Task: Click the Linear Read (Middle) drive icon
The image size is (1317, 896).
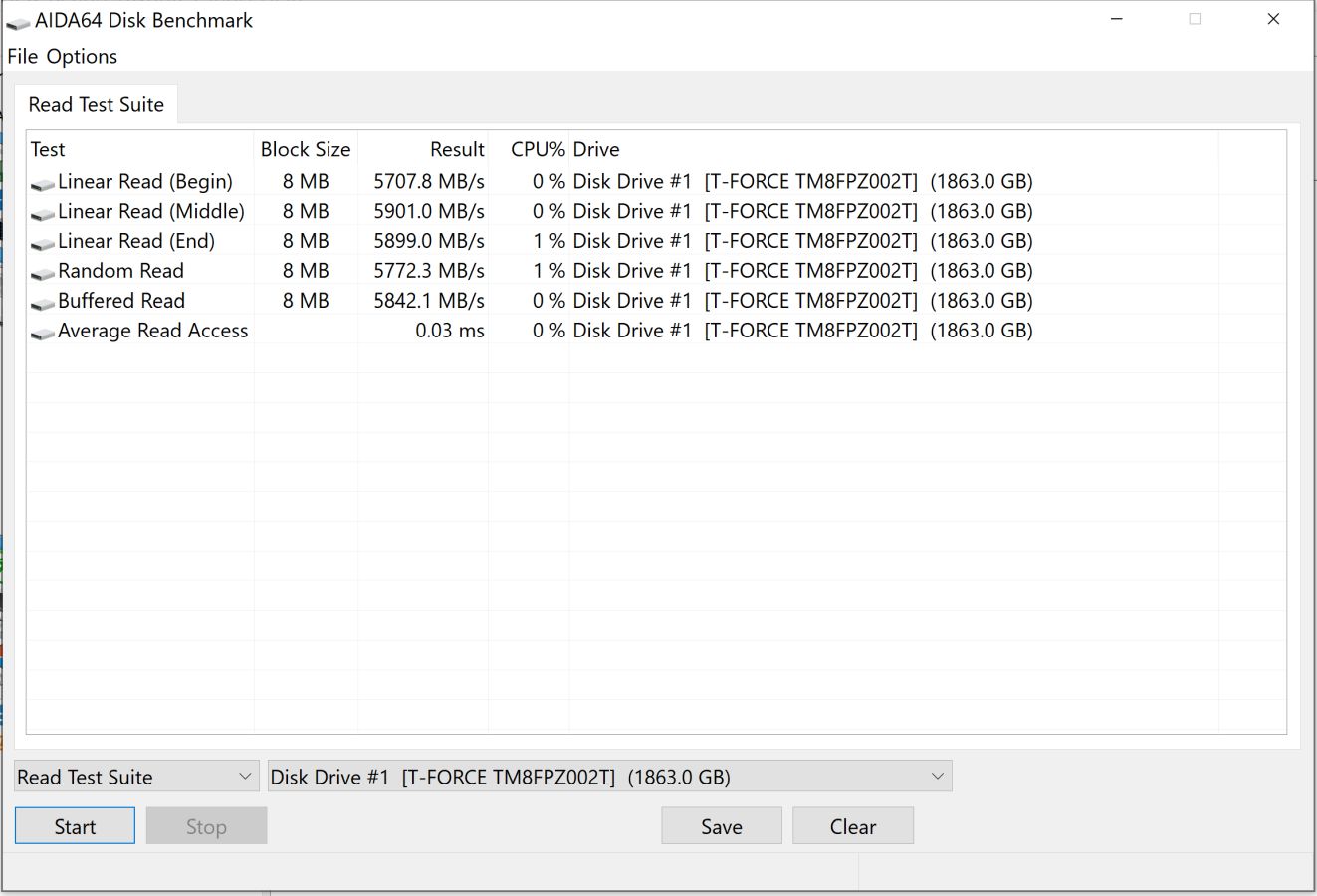Action: pyautogui.click(x=43, y=214)
